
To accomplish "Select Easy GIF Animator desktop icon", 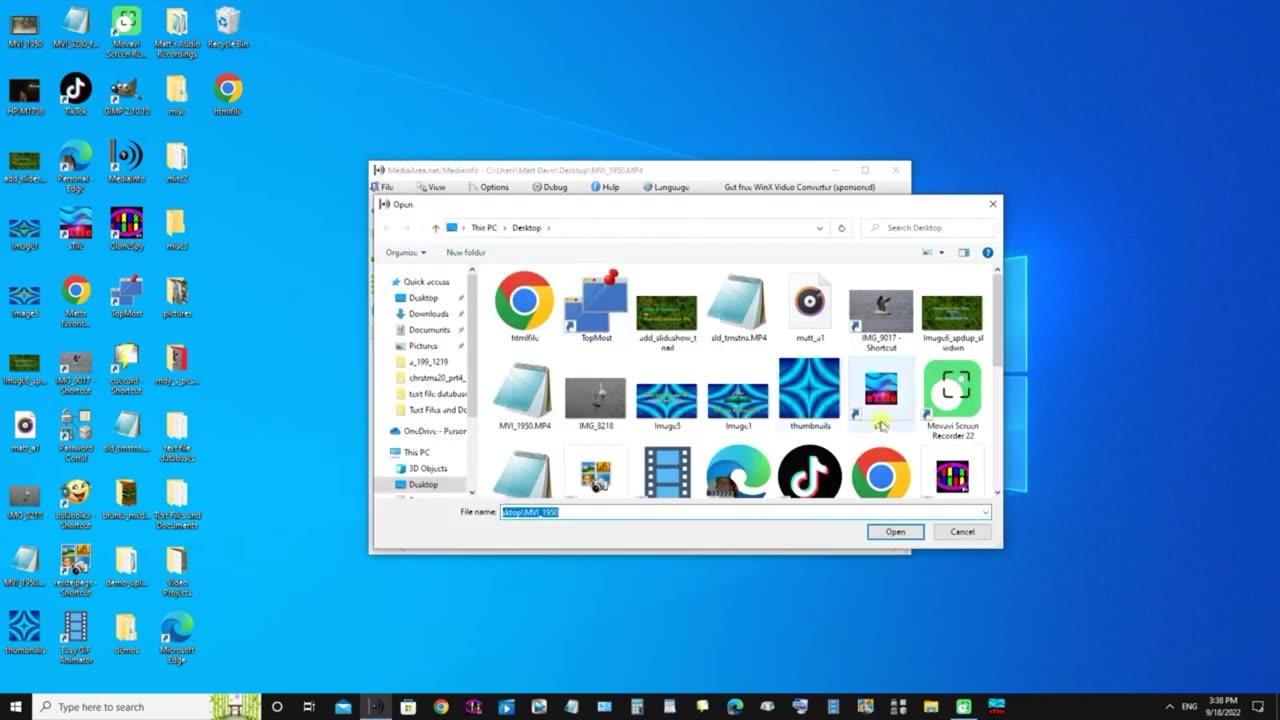I will coord(75,638).
